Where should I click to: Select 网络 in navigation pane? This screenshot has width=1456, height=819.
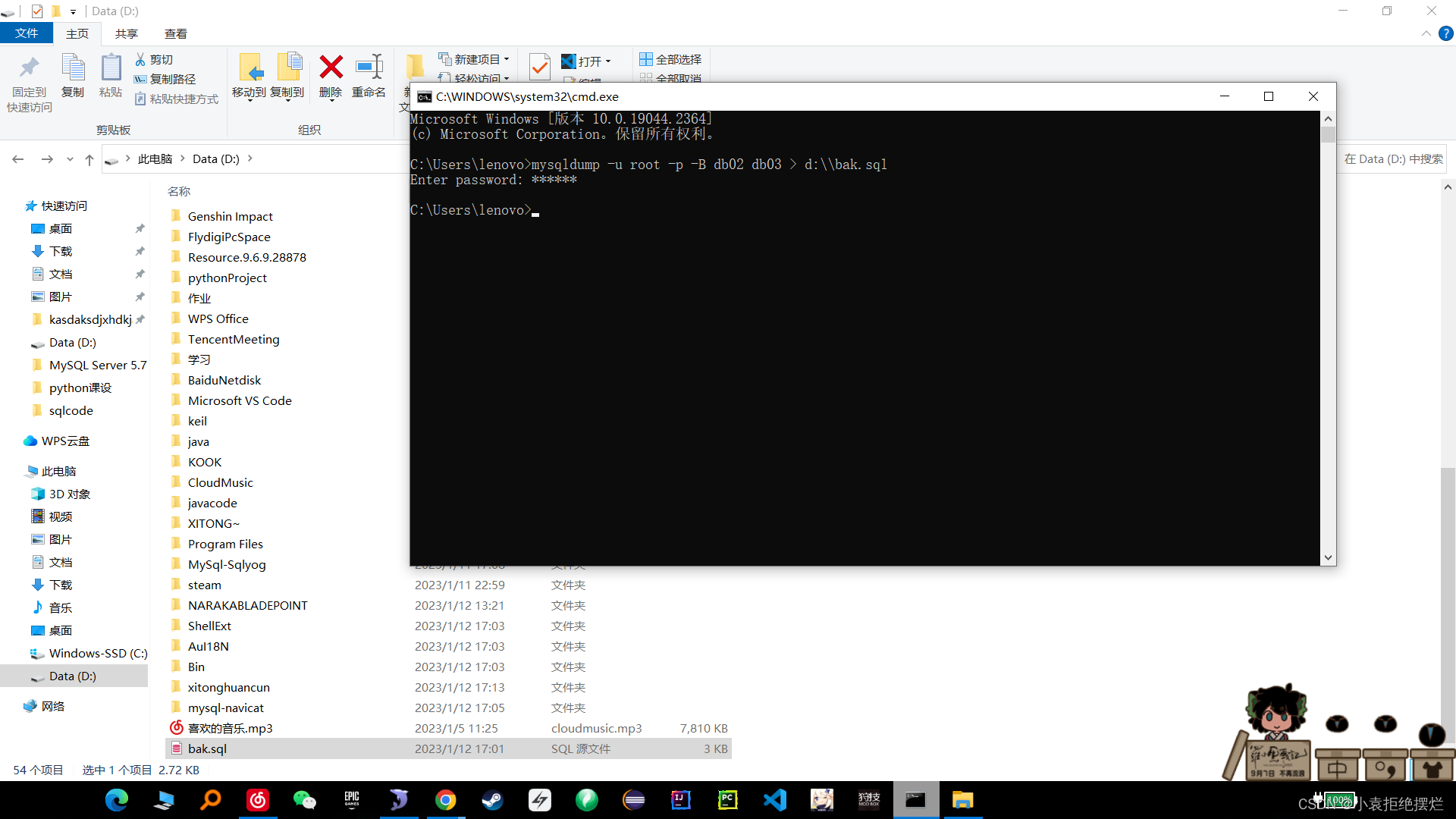[53, 706]
